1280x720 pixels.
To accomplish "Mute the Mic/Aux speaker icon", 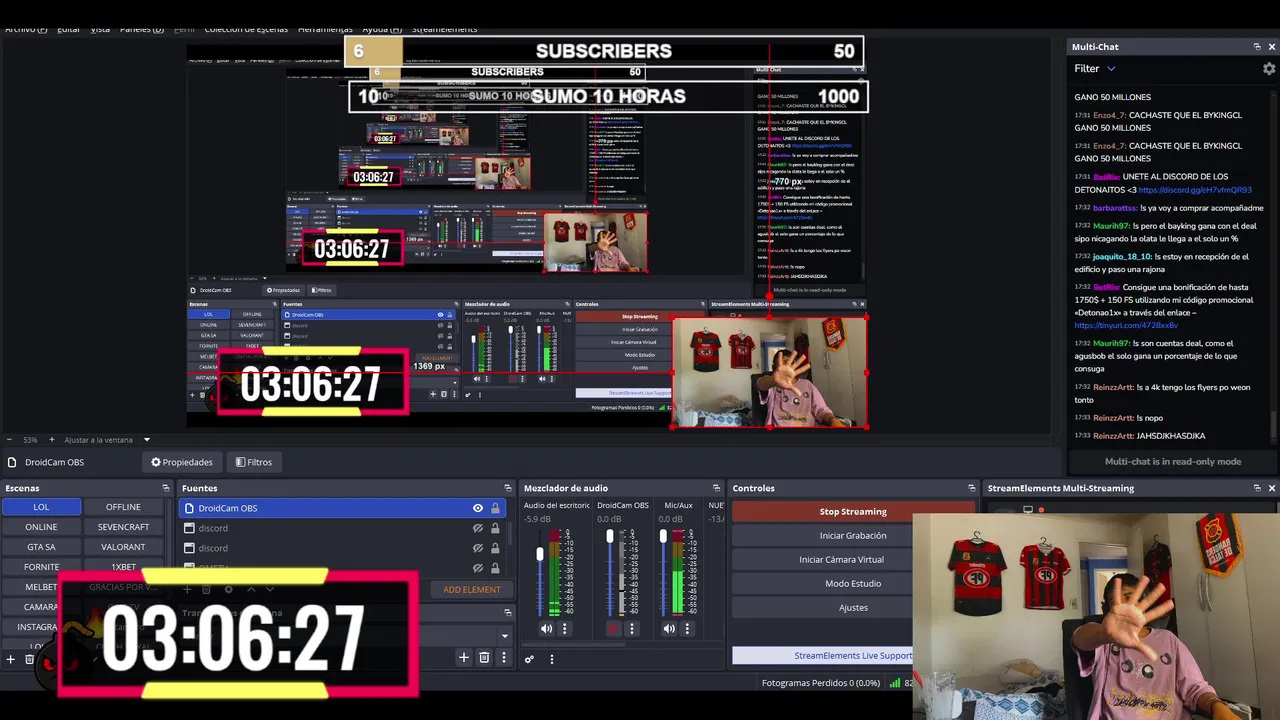I will coord(669,629).
